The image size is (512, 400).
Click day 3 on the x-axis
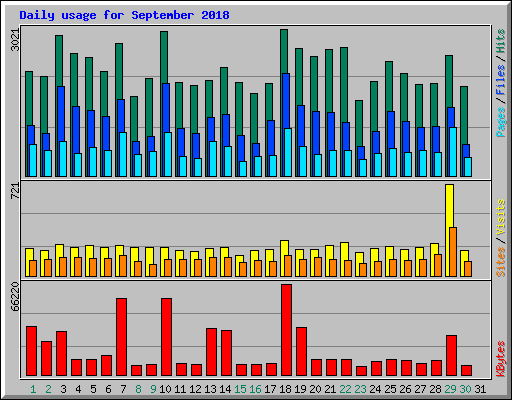[x=63, y=389]
